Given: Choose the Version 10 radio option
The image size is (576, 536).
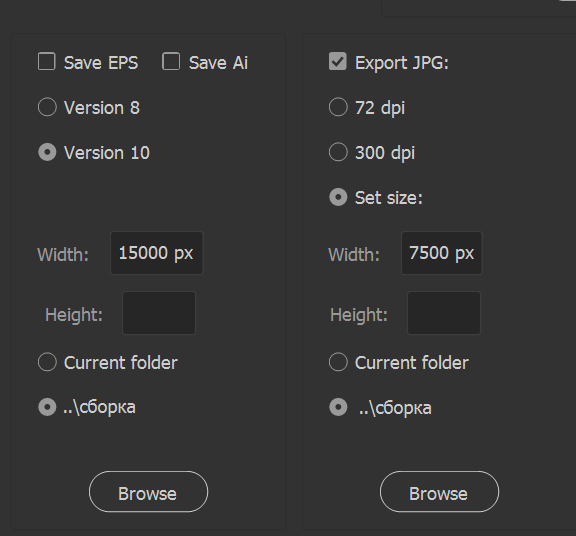Looking at the screenshot, I should [47, 152].
